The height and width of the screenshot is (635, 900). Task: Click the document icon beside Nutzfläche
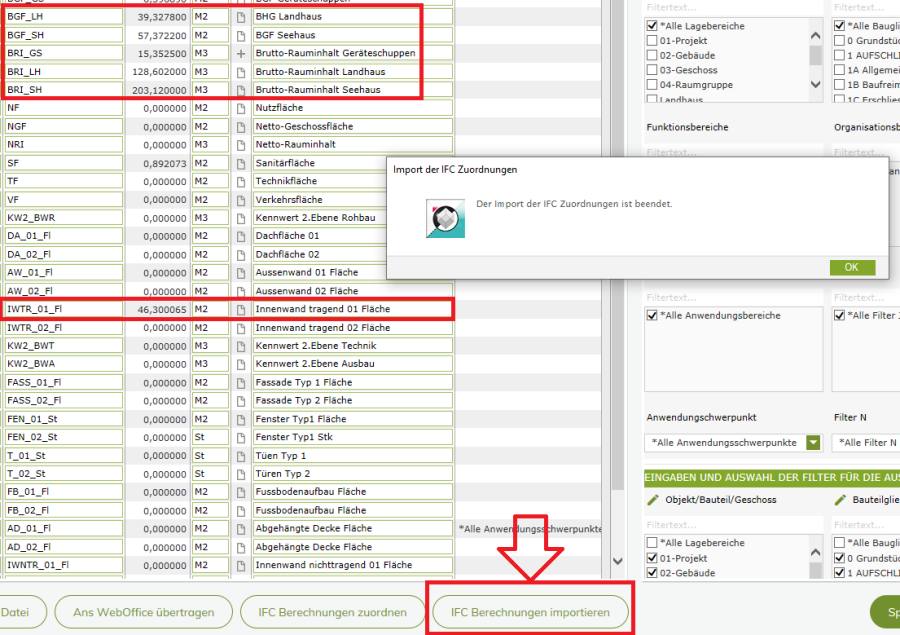[241, 108]
